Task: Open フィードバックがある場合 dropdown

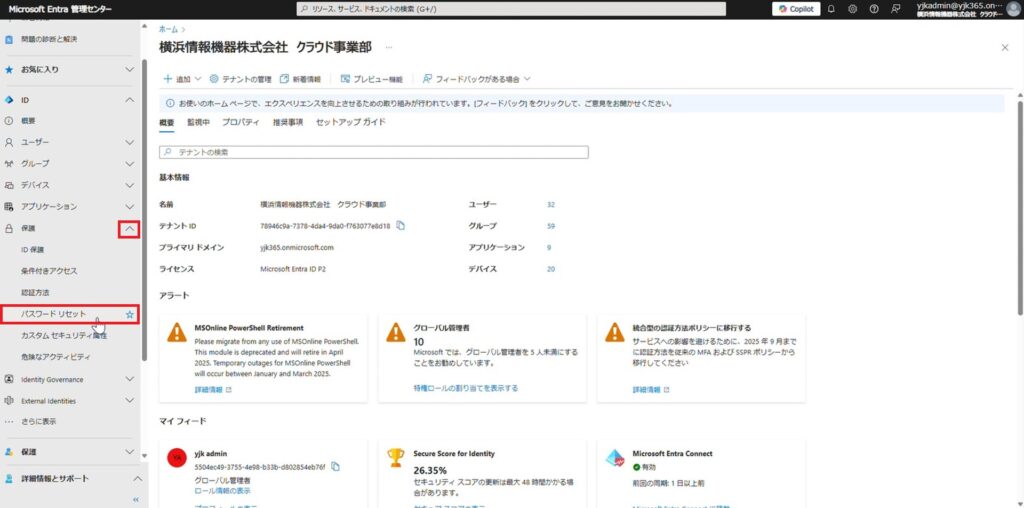Action: [x=477, y=79]
